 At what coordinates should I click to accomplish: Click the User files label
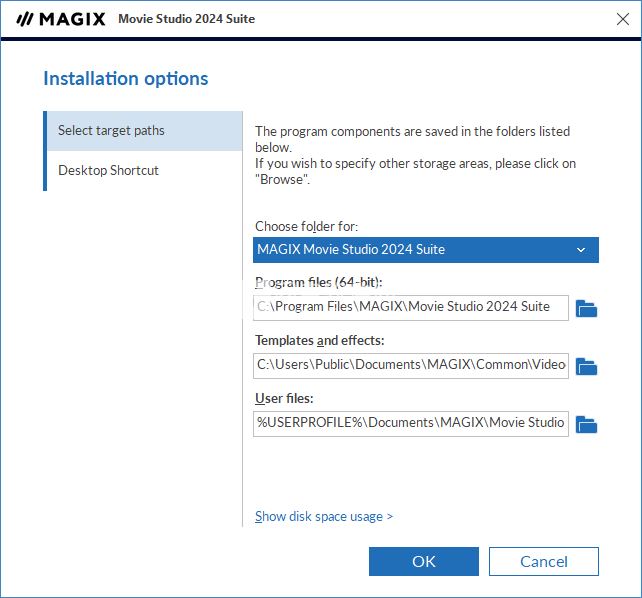(x=284, y=399)
